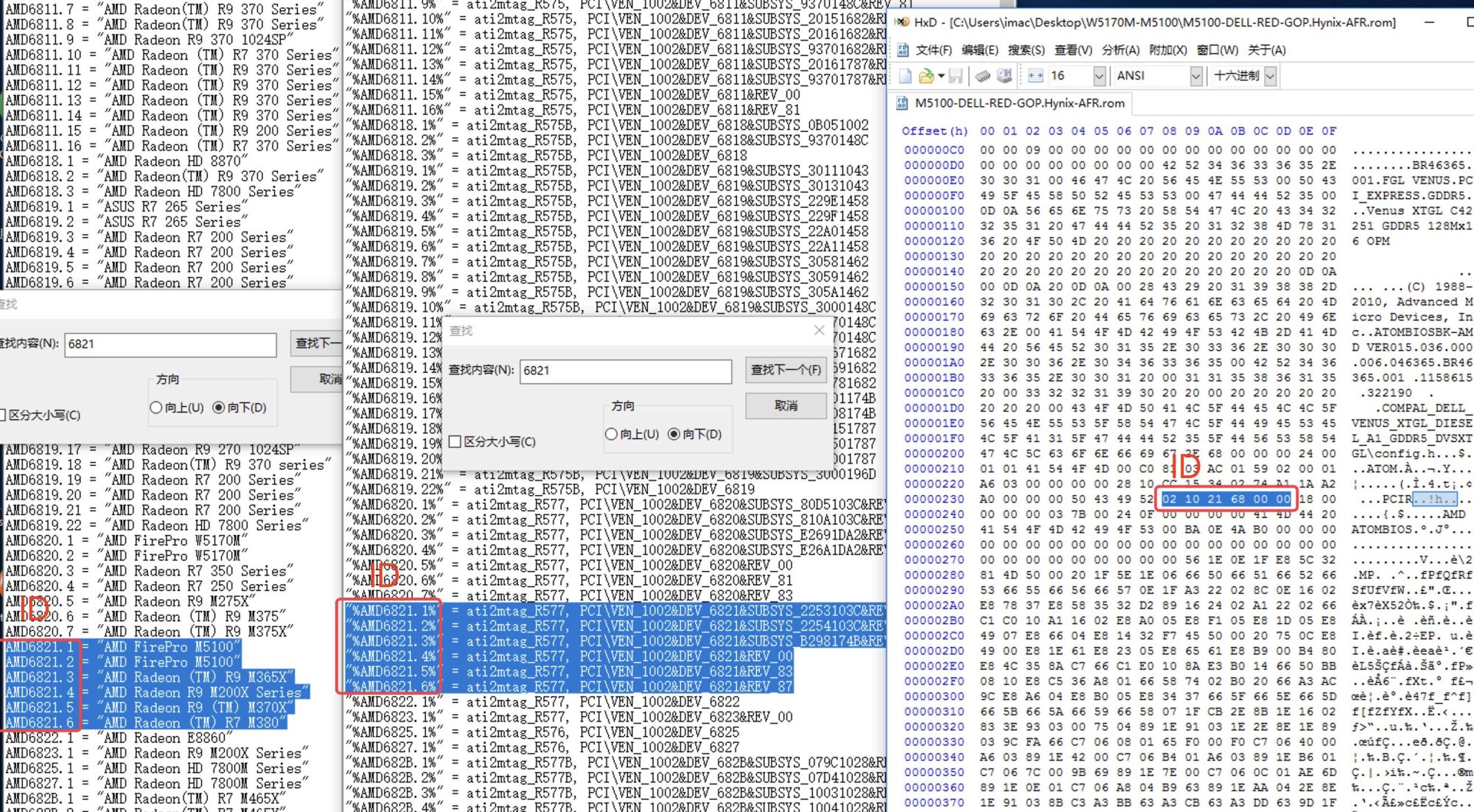Click Cancel (取消) button in center Find dialog

[785, 405]
